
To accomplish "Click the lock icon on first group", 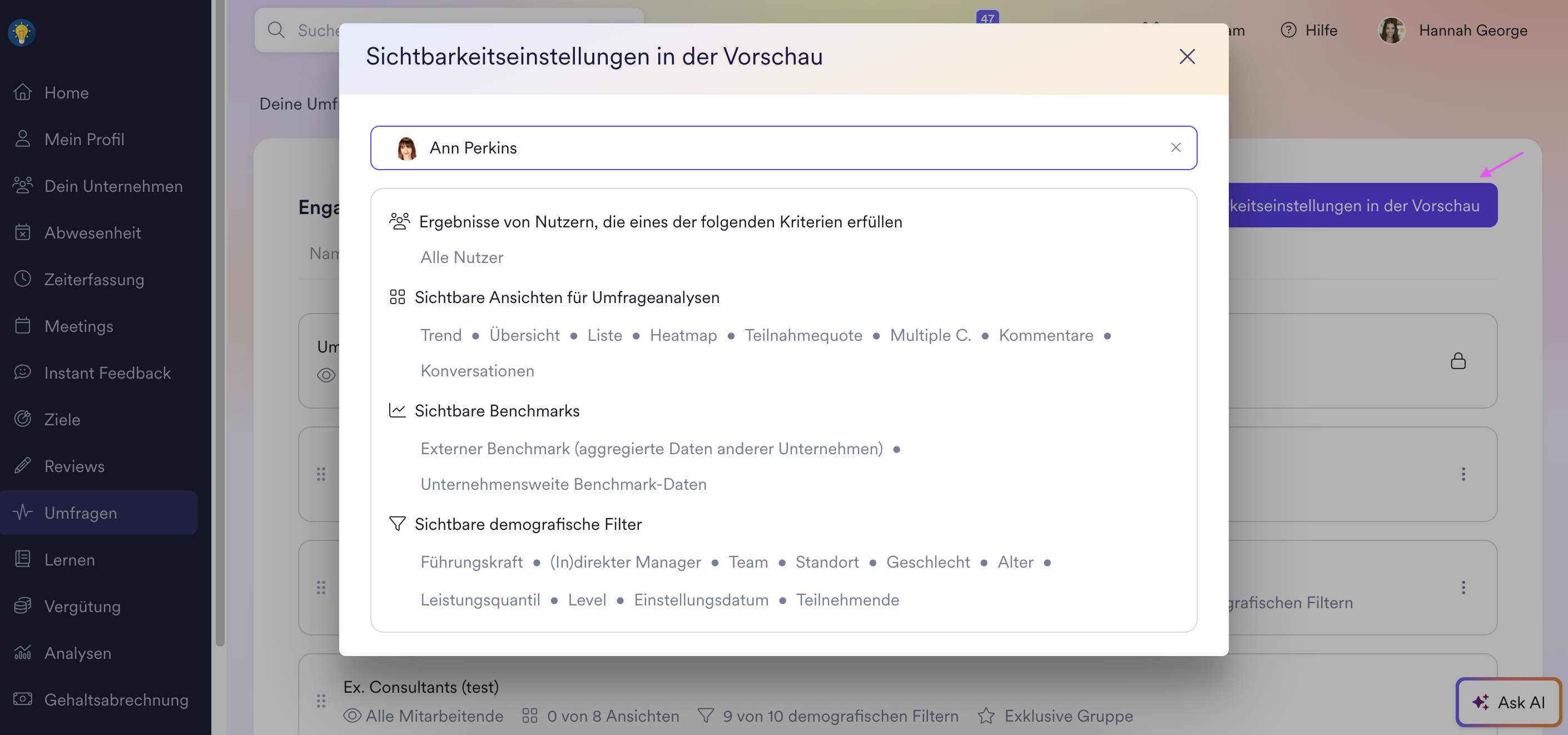I will click(1457, 361).
